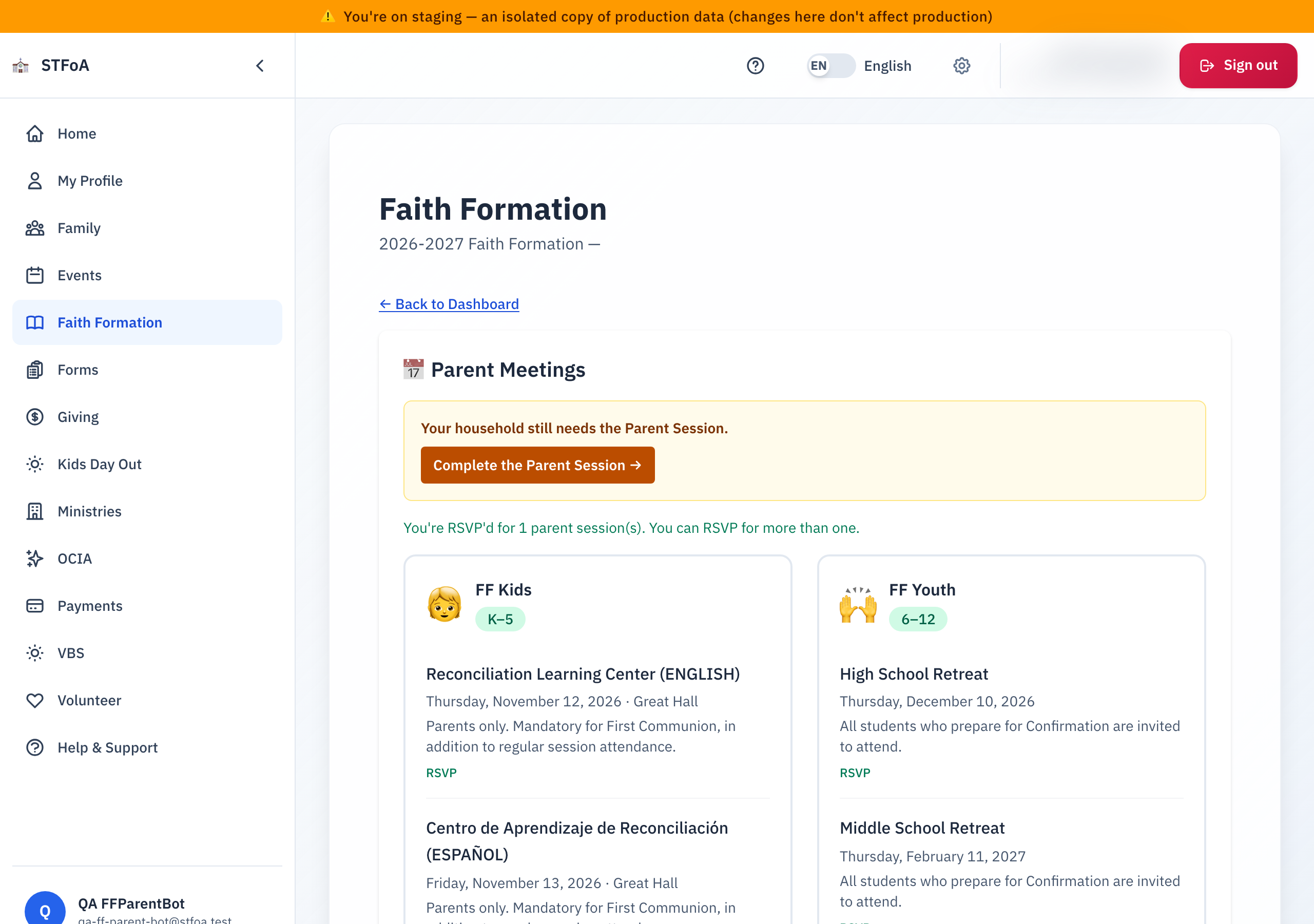
Task: Click the STFoA church logo icon
Action: coord(21,66)
